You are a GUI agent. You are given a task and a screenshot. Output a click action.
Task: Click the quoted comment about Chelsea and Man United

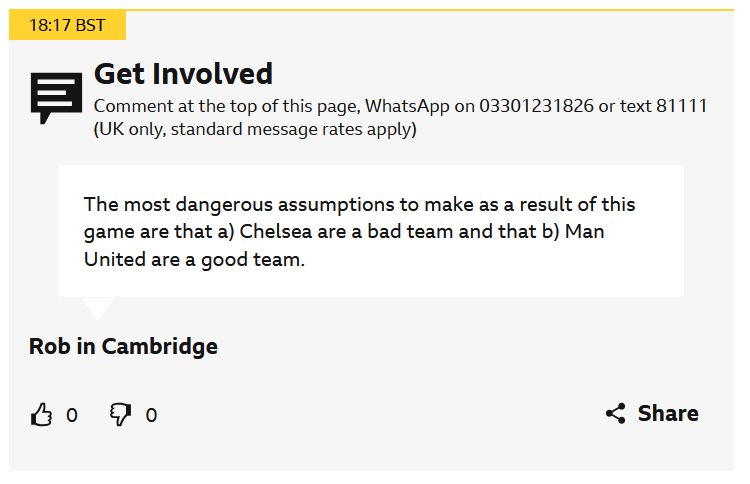370,232
